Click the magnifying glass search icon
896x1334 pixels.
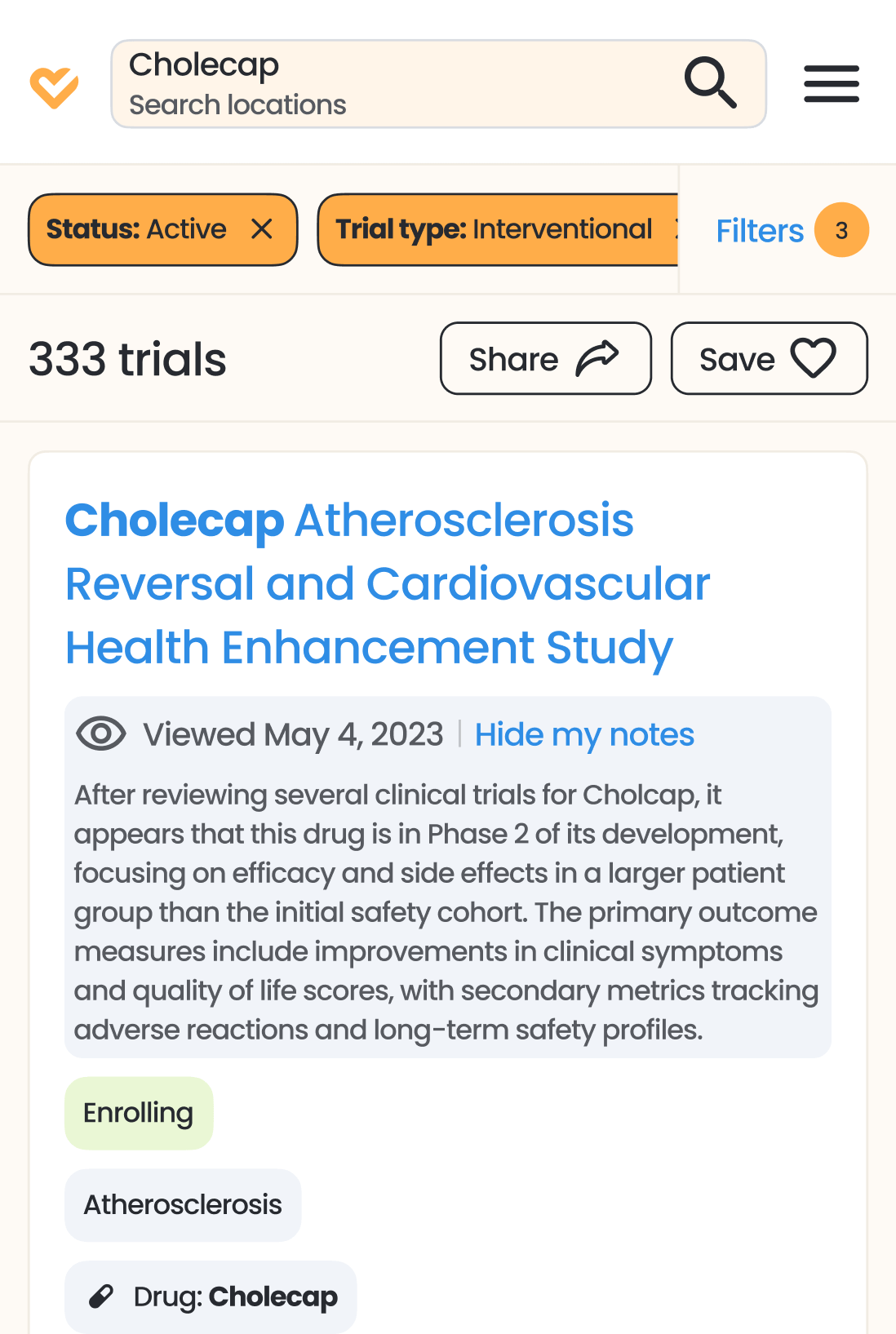(710, 82)
